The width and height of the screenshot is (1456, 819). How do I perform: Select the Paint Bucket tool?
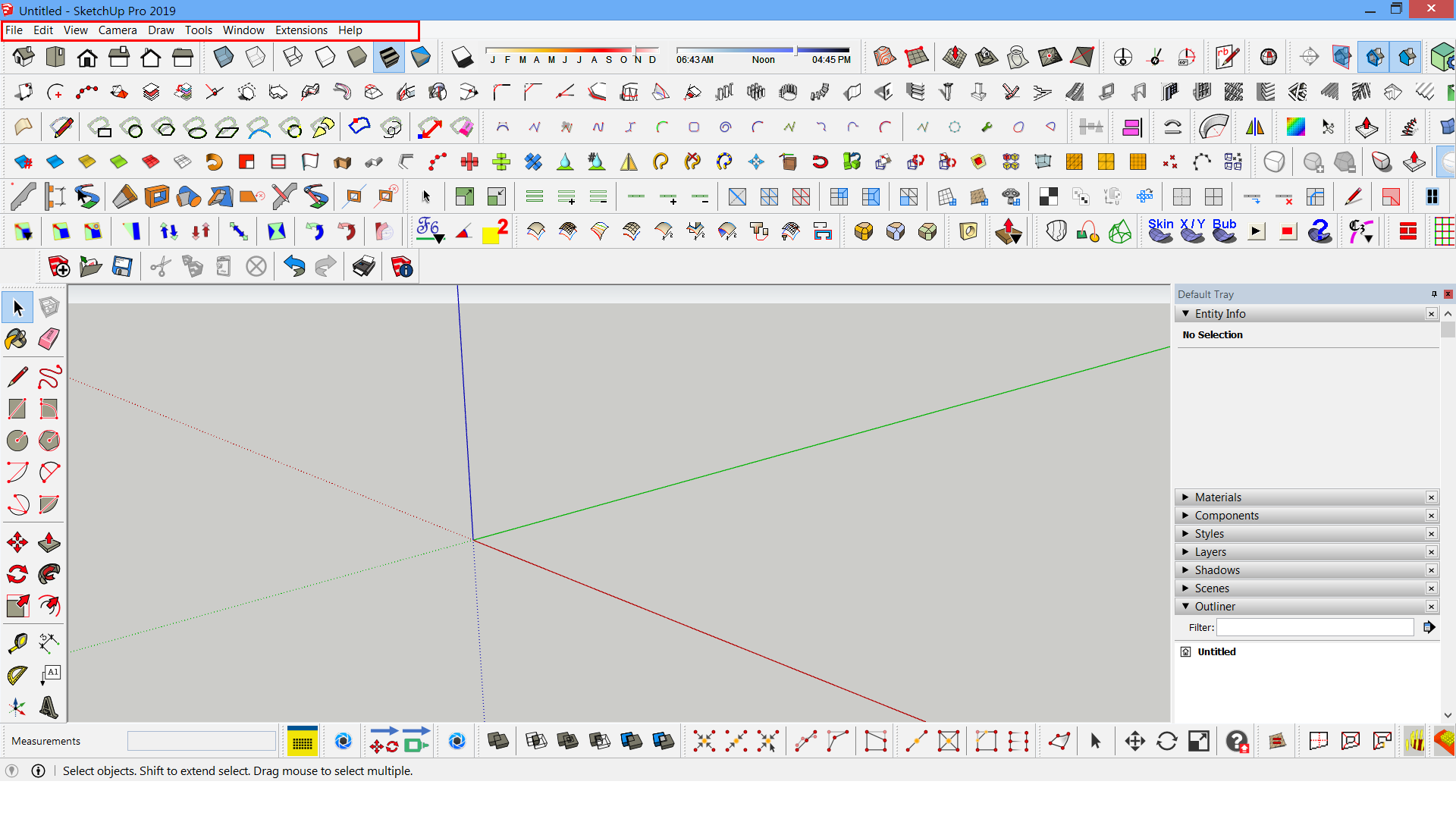click(17, 338)
